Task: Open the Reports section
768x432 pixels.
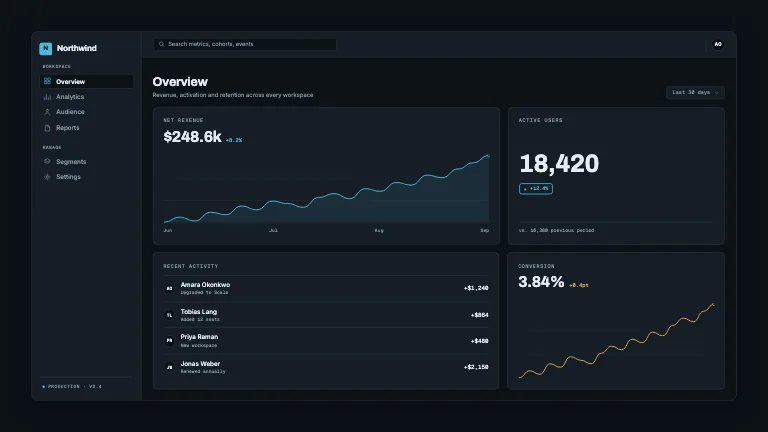Action: [86, 128]
